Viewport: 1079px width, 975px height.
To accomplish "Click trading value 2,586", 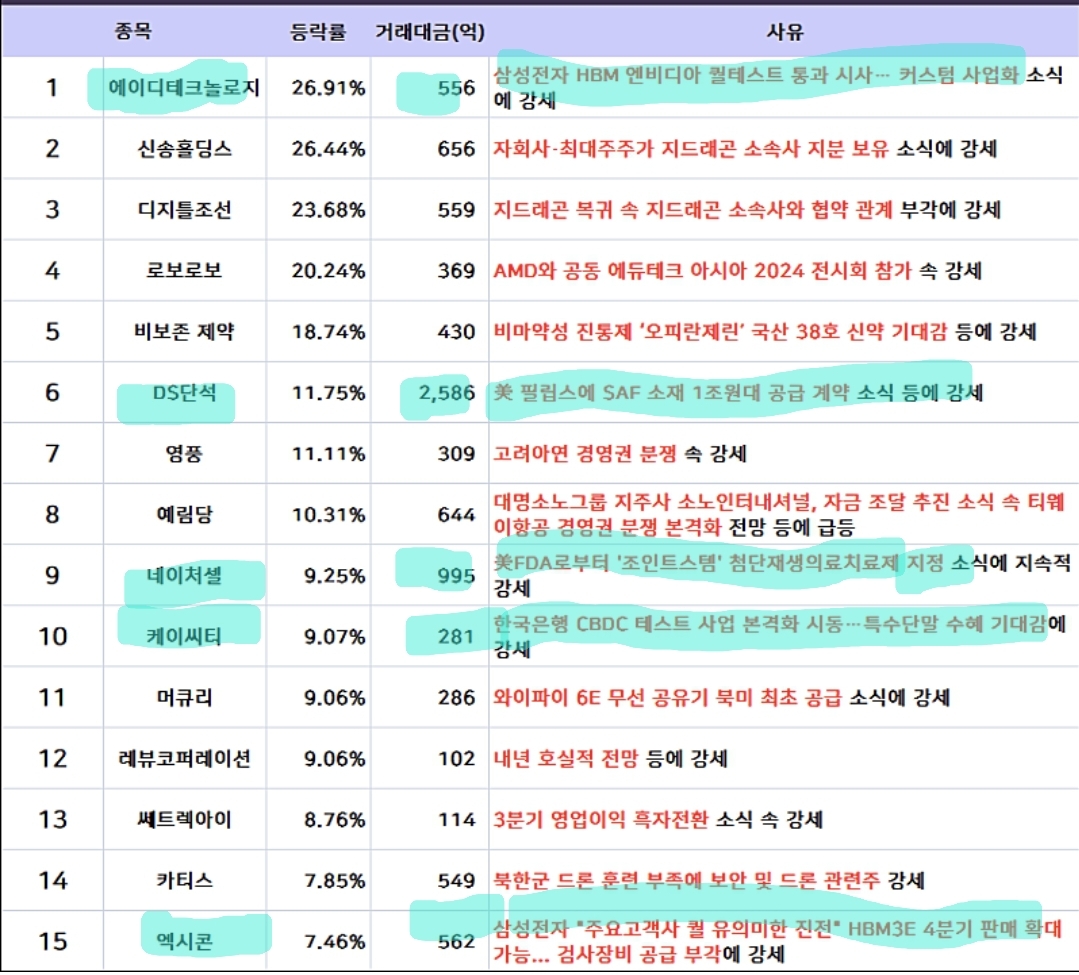I will (x=447, y=393).
